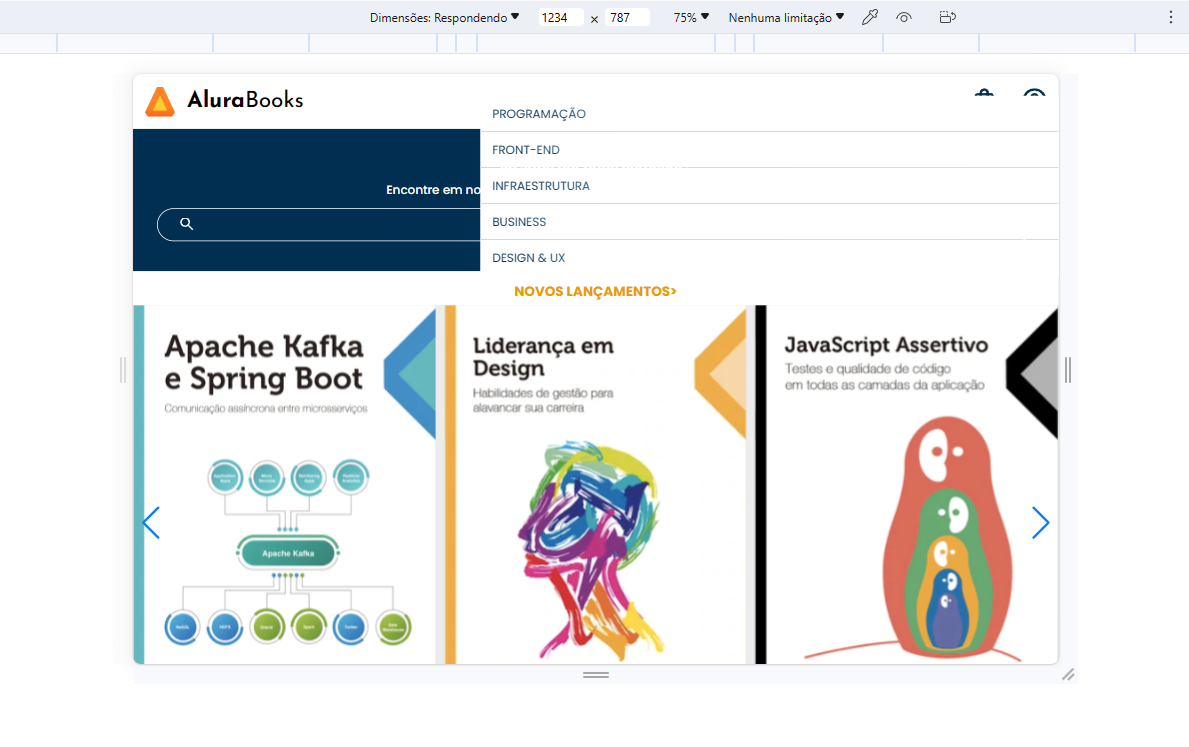Click the DevTools eyedropper media query icon
Screen dimensions: 1189x747
tap(870, 17)
